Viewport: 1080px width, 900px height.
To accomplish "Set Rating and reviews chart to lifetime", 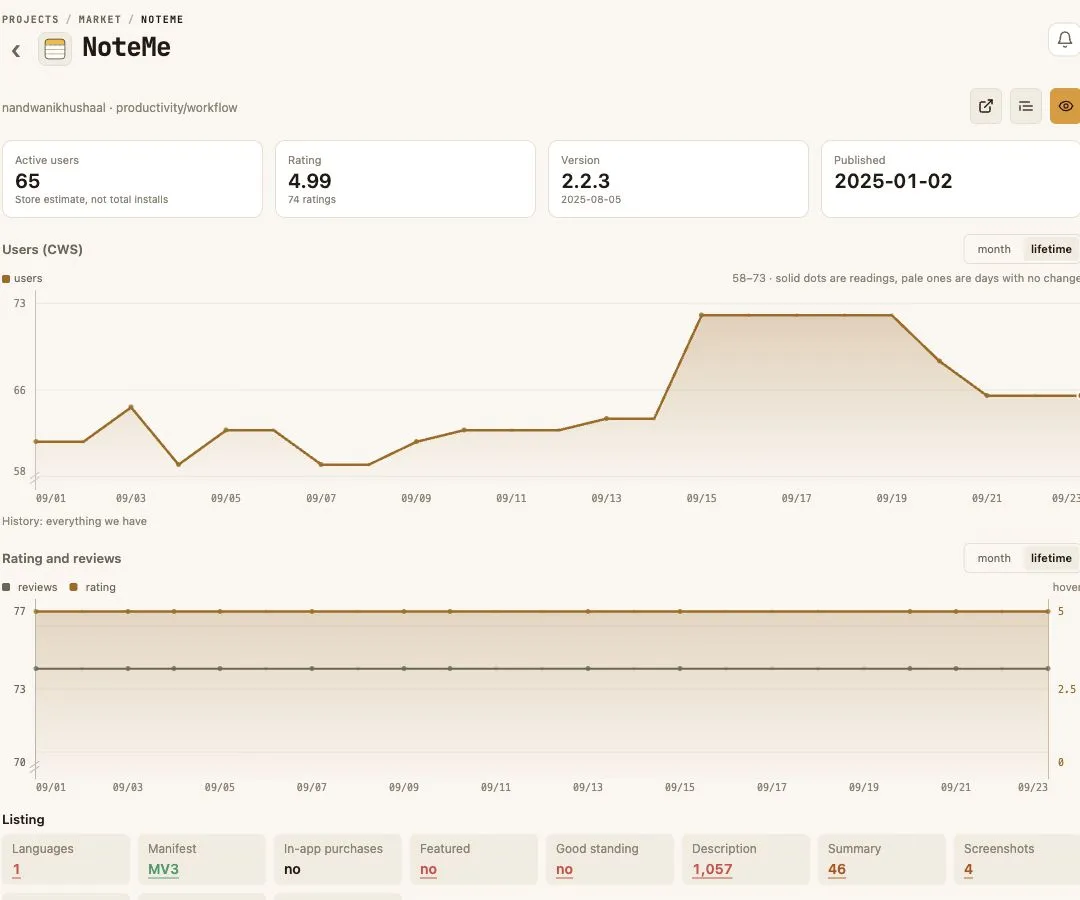I will 1050,558.
